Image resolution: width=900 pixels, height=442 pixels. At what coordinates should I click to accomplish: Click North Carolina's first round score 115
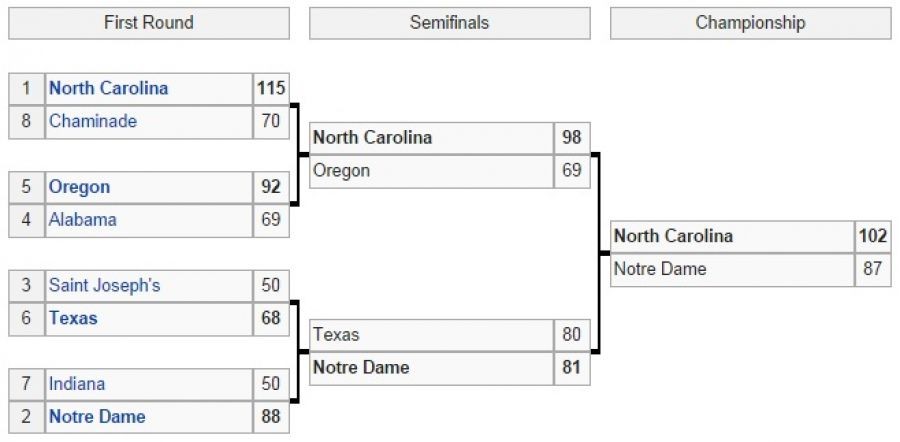tap(271, 88)
